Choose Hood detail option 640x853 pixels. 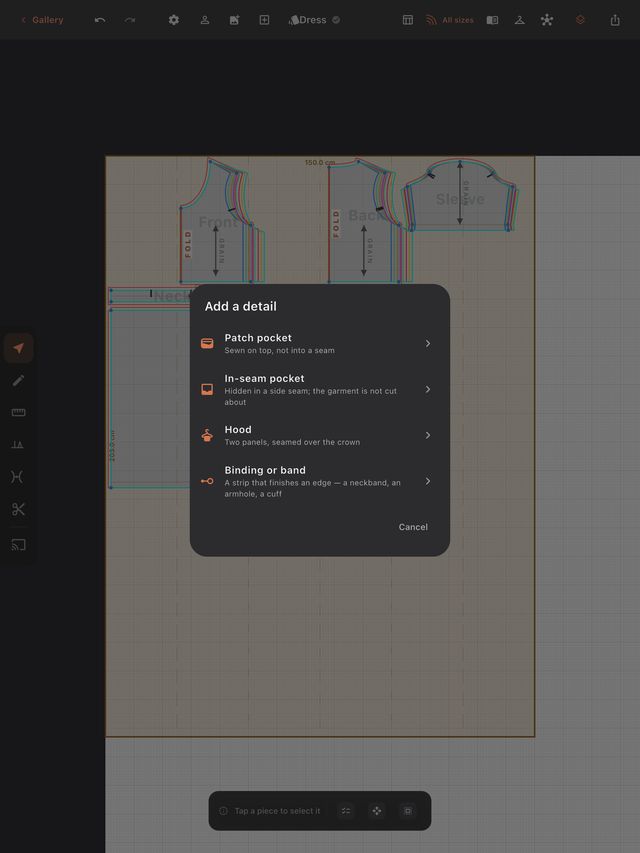[319, 435]
